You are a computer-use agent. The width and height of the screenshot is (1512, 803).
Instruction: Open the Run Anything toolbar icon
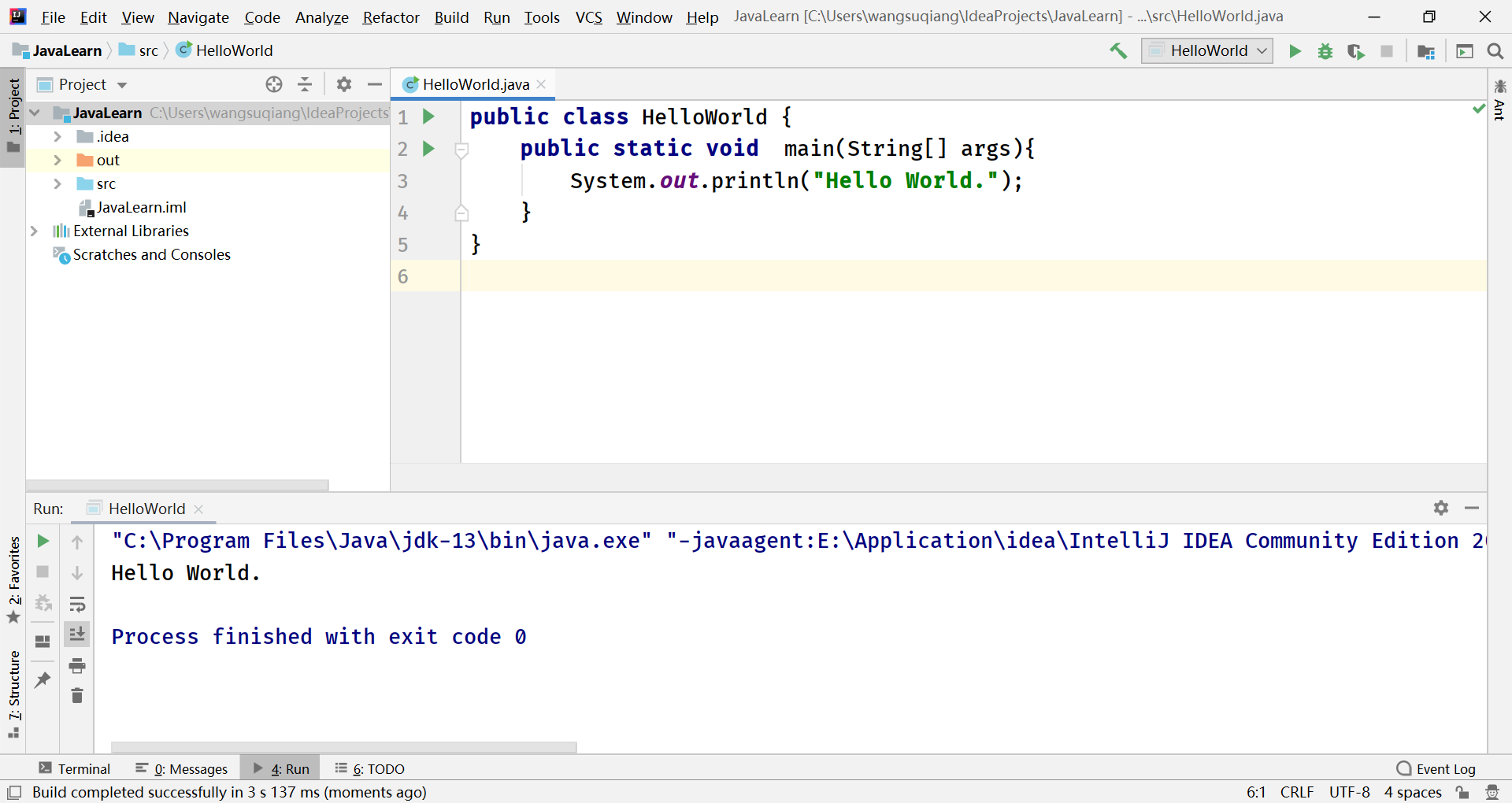(x=1465, y=51)
